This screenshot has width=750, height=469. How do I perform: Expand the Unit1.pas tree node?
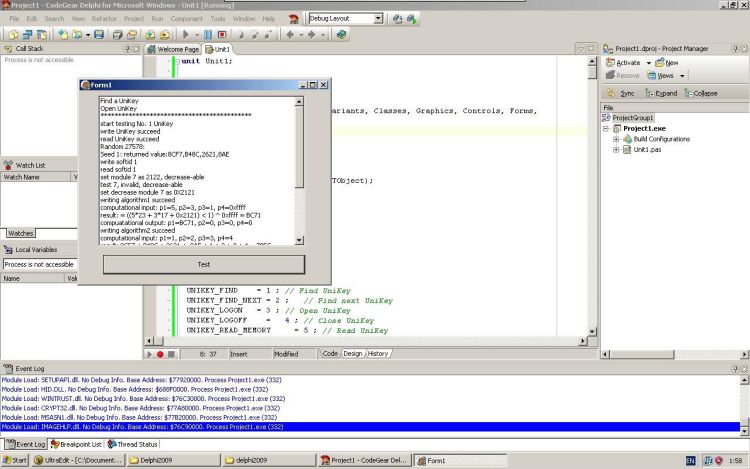616,150
